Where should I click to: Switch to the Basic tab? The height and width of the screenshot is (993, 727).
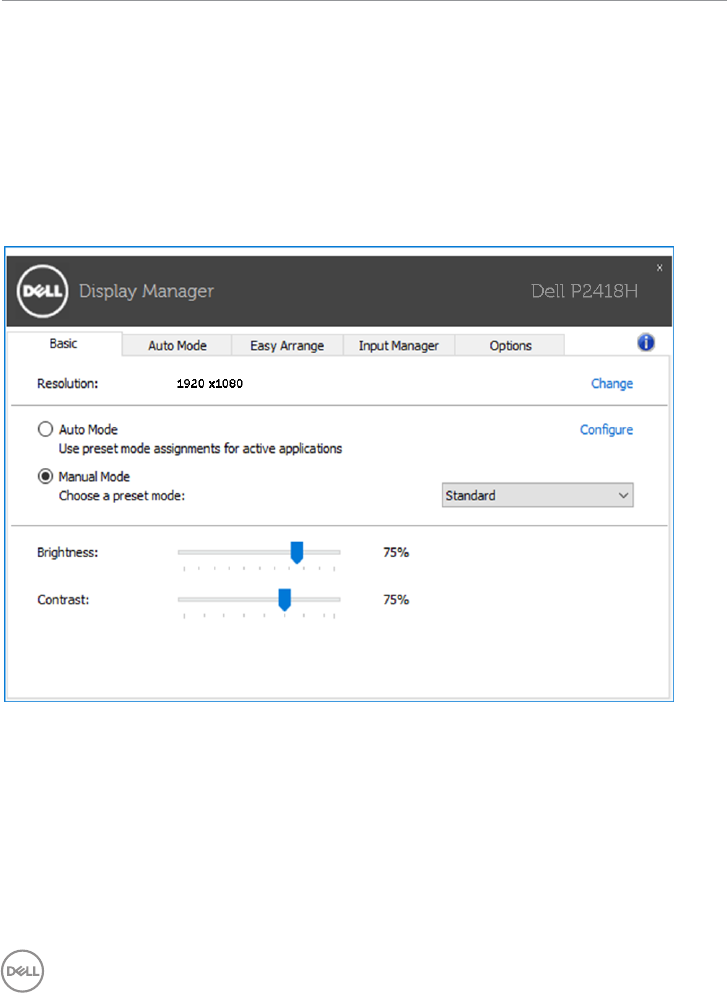click(63, 344)
